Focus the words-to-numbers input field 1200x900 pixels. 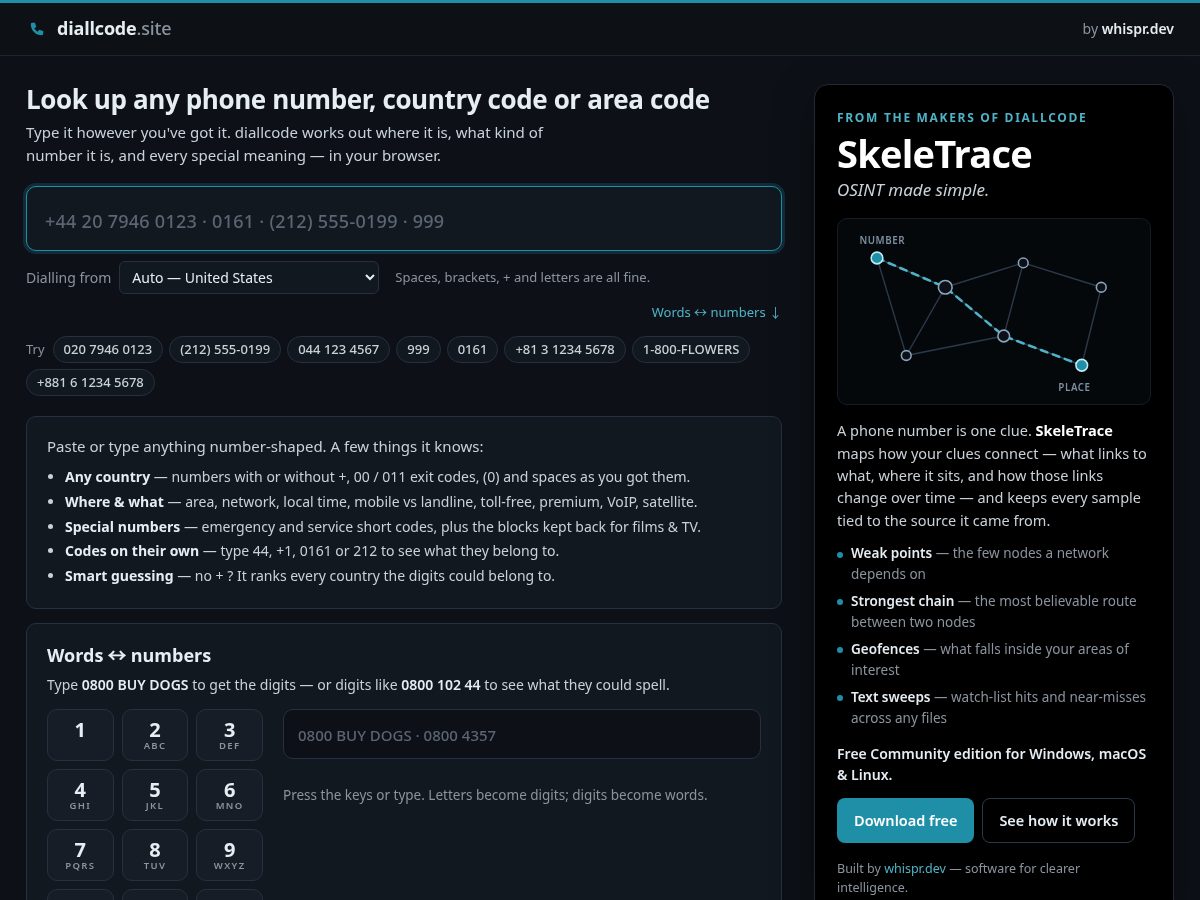coord(522,735)
